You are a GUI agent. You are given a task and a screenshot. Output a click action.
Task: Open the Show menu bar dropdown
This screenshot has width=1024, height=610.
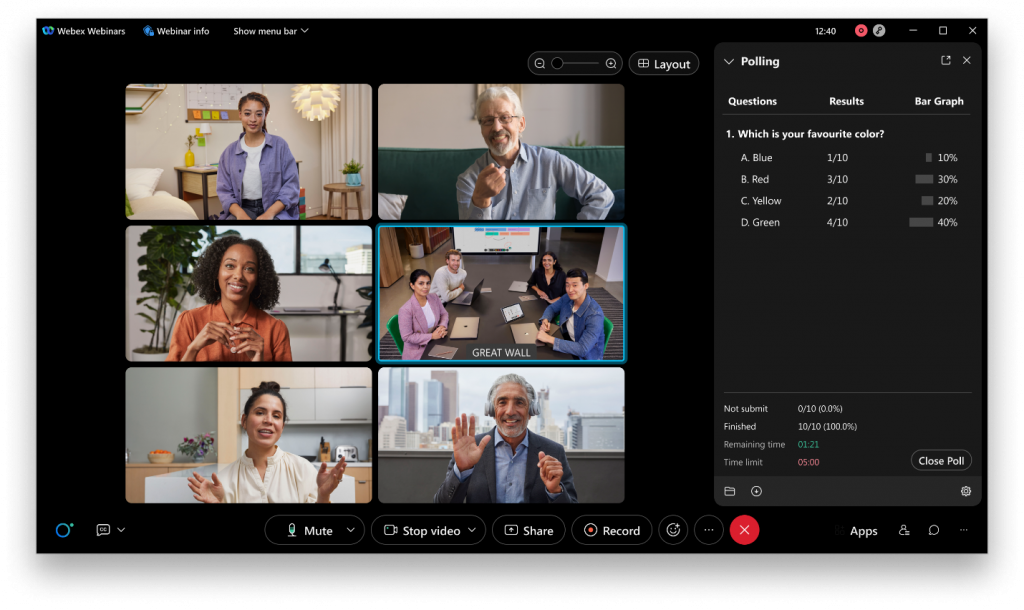pos(270,30)
